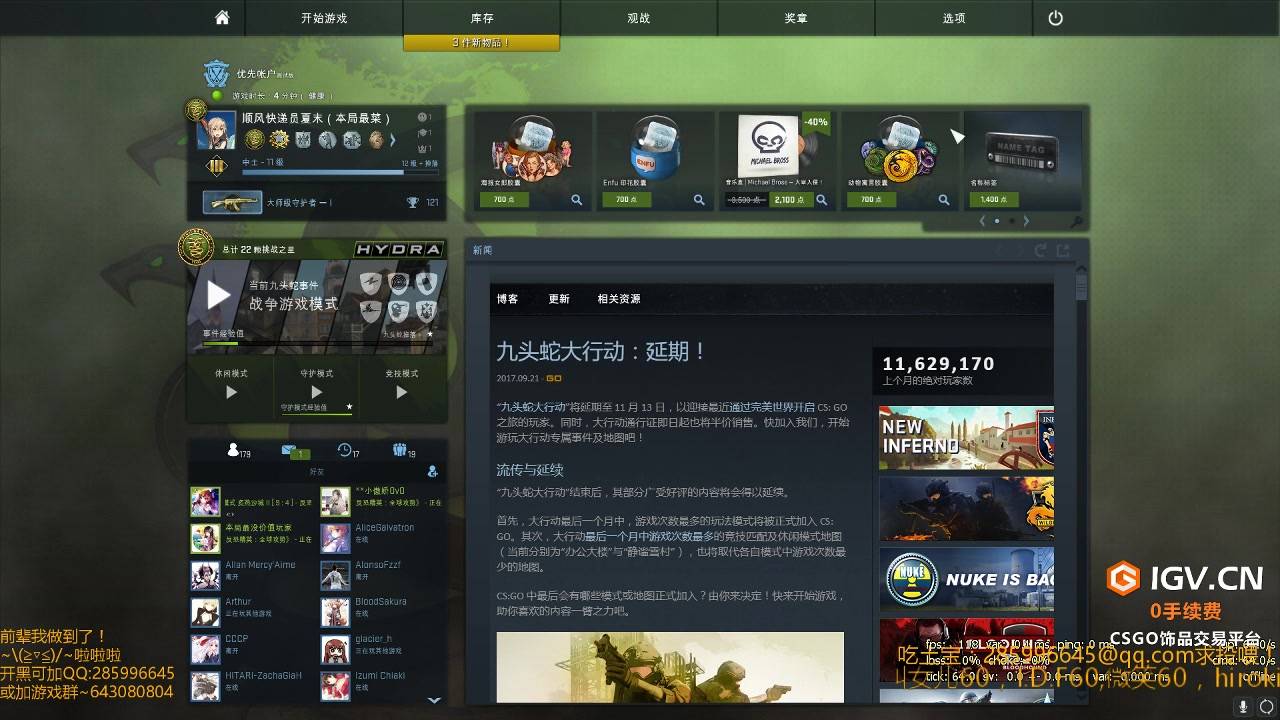1280x720 pixels.
Task: Click the add friend icon
Action: [432, 471]
